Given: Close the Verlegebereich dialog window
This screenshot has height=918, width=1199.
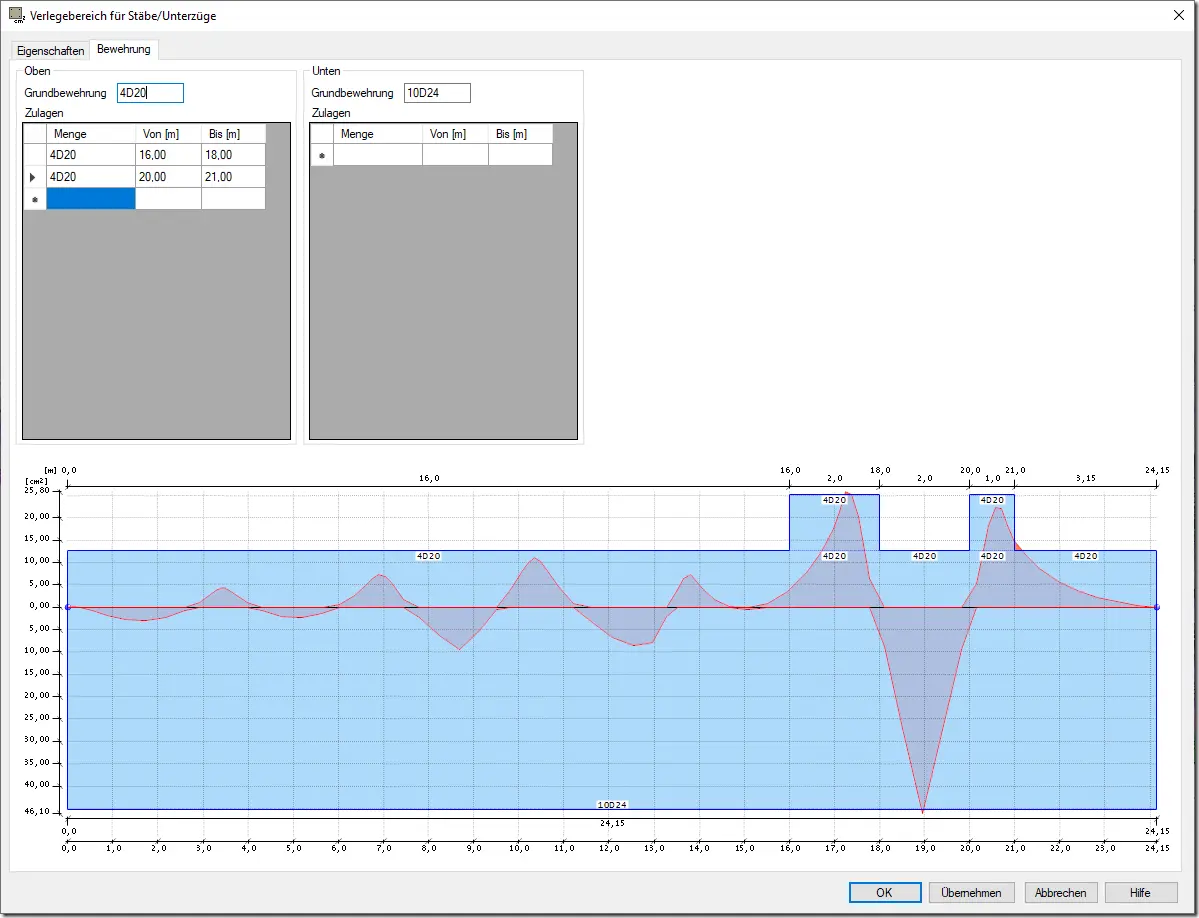Looking at the screenshot, I should coord(1178,15).
